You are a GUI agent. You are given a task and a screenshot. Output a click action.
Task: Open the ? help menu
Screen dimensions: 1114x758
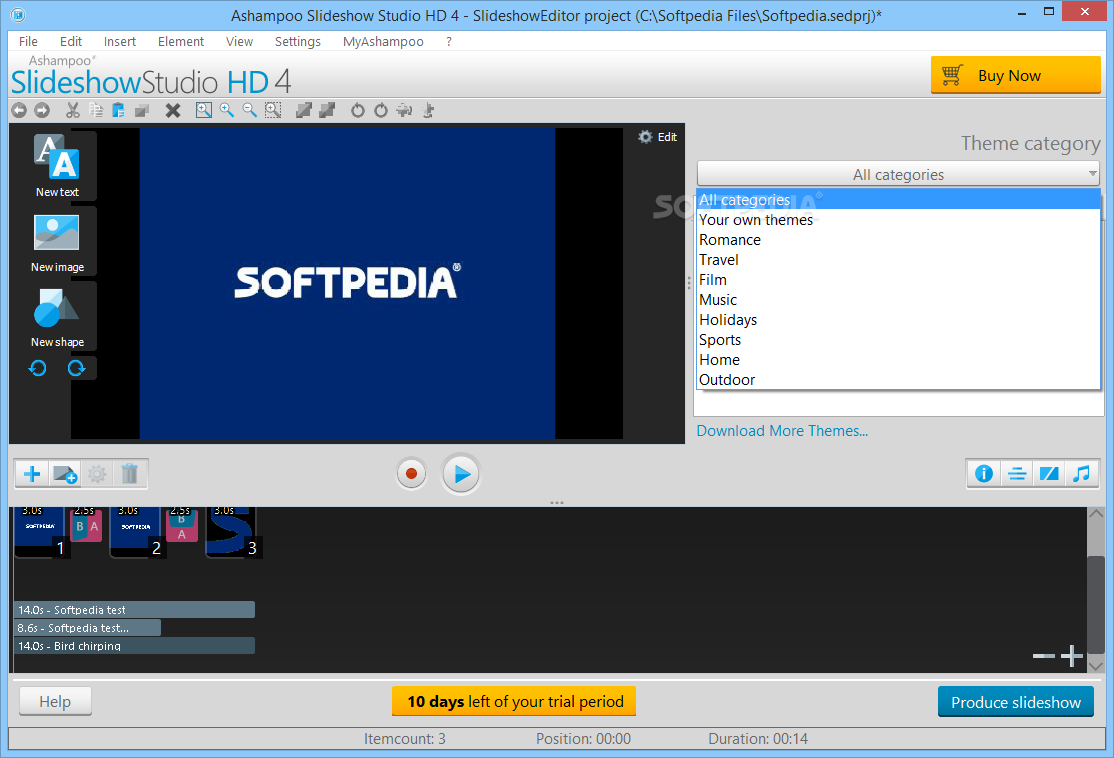(448, 41)
